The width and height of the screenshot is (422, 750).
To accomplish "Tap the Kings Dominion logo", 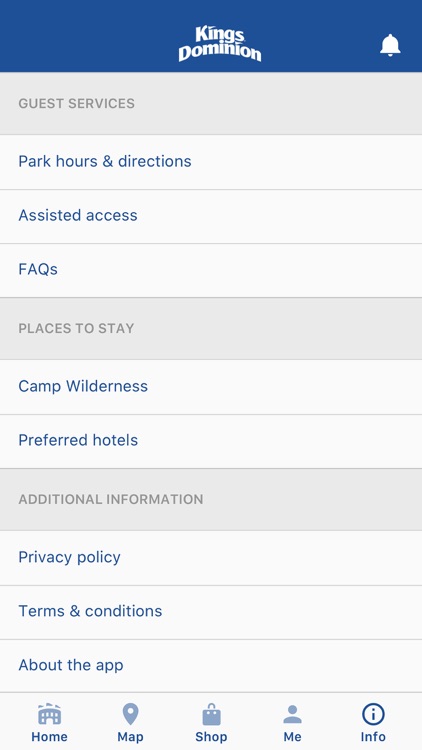I will pos(220,44).
